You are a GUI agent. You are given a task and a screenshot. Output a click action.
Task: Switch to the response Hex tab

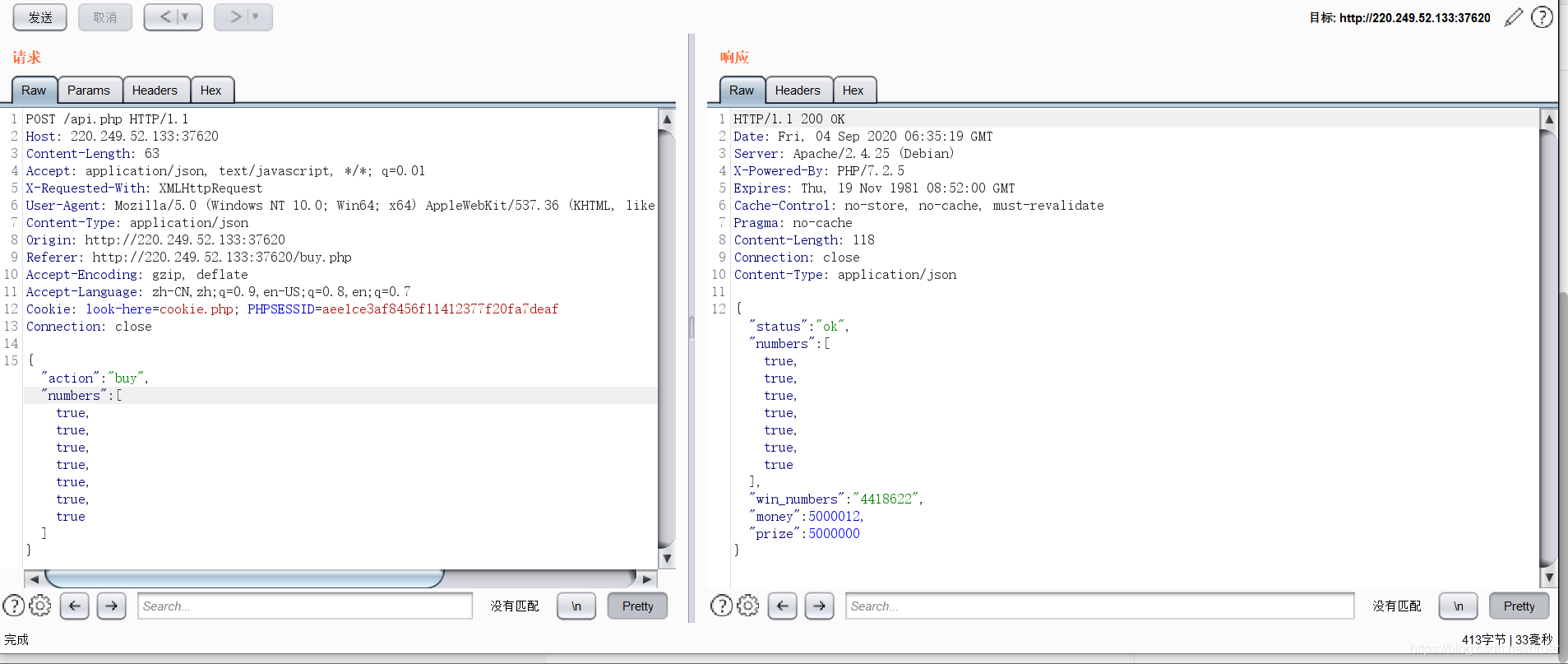853,91
